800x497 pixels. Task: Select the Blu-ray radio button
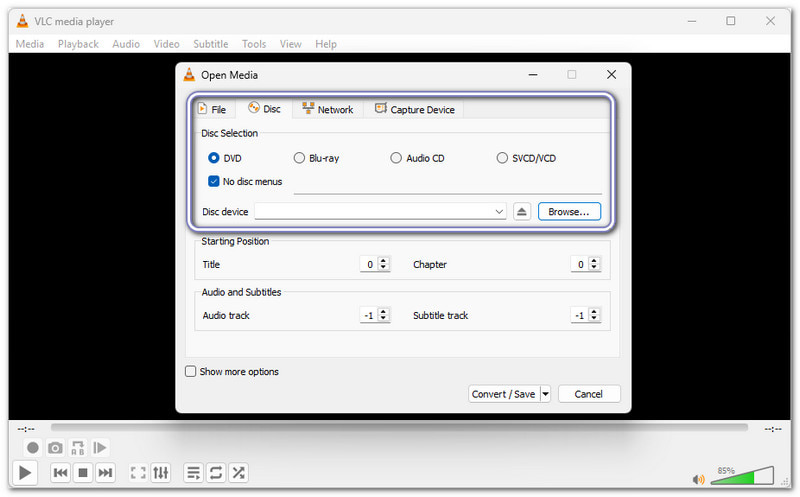click(299, 158)
